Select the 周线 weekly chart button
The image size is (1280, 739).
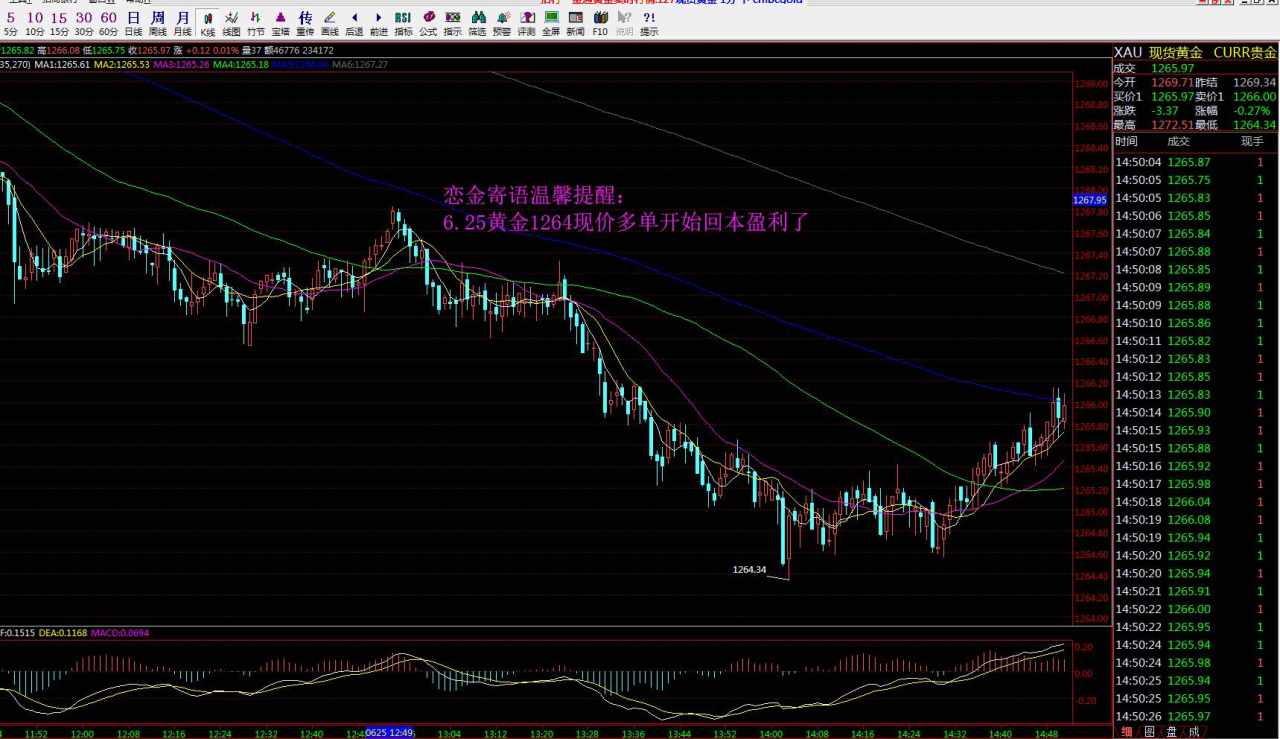pos(158,23)
